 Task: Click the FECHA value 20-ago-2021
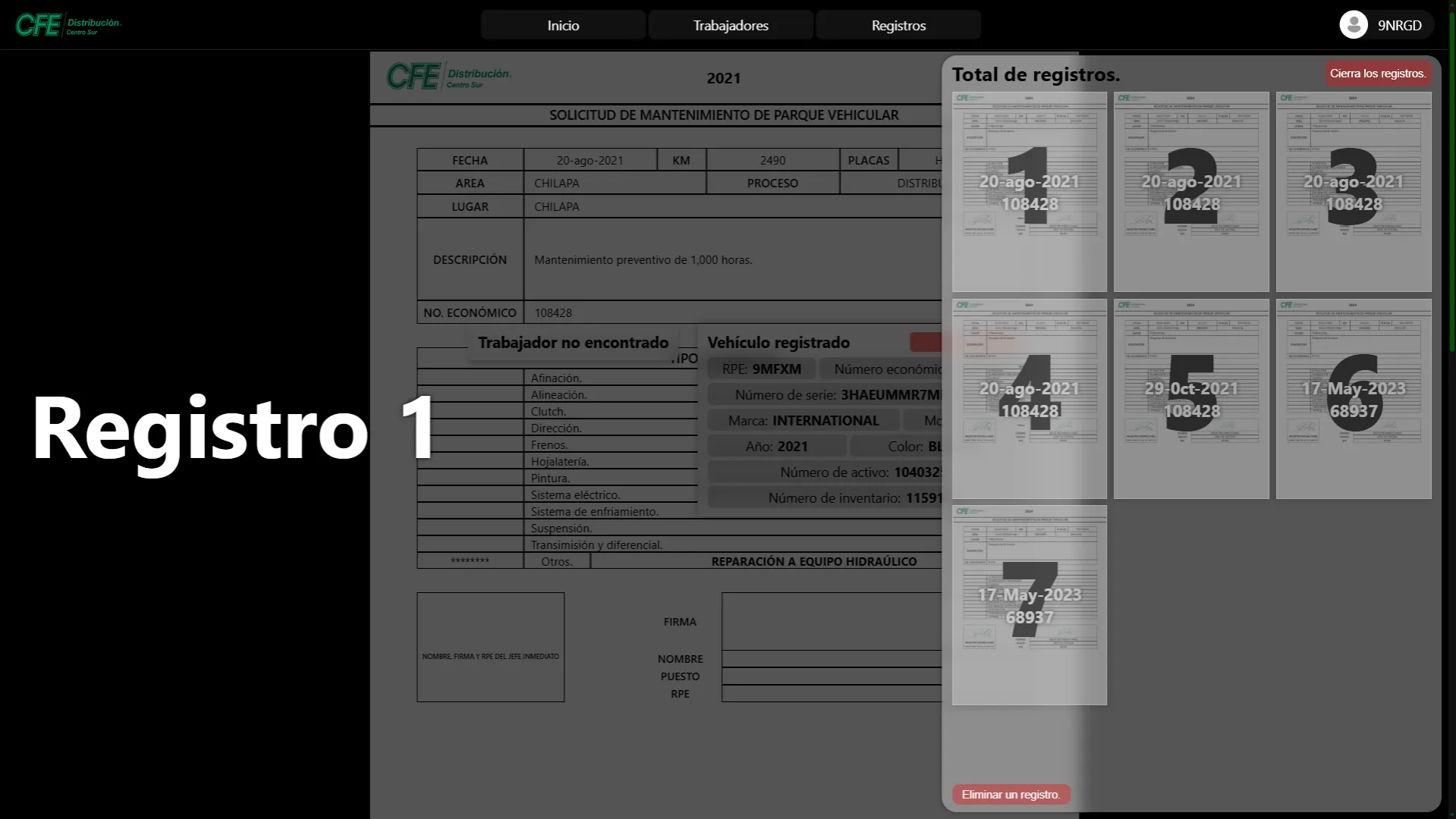pyautogui.click(x=590, y=160)
